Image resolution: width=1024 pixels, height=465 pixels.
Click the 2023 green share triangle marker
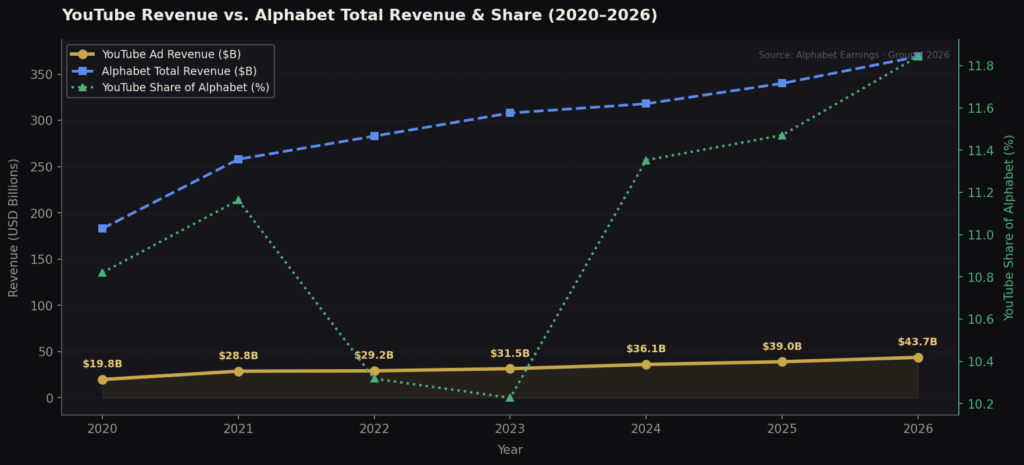[x=510, y=397]
